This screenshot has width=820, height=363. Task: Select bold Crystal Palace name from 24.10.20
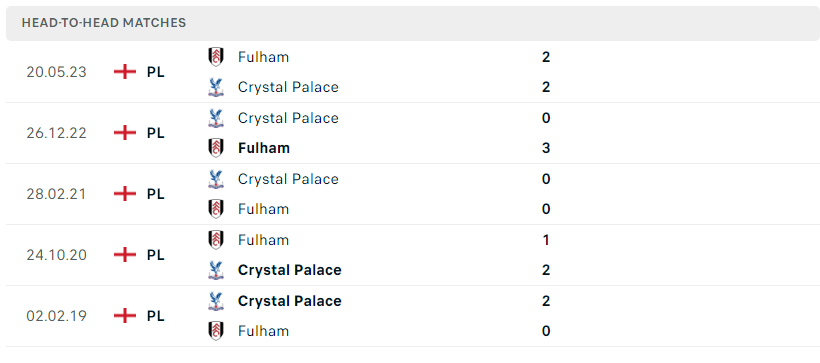pyautogui.click(x=289, y=270)
